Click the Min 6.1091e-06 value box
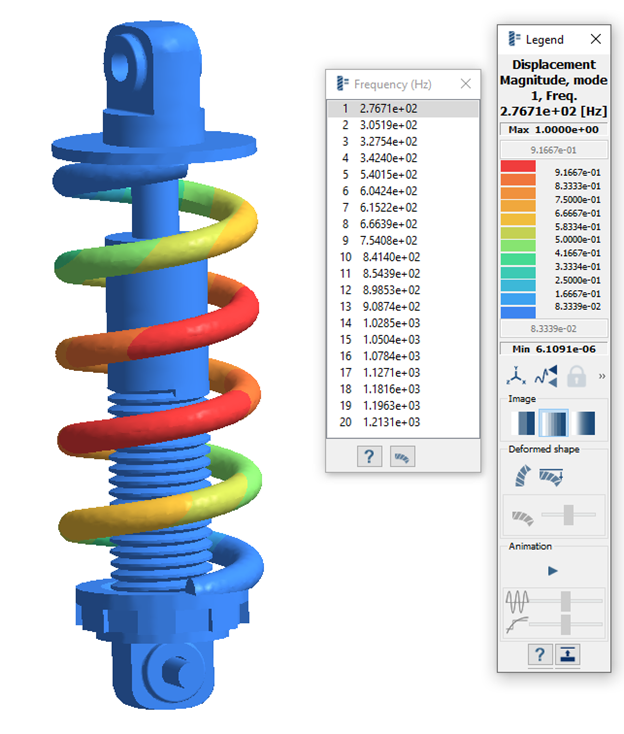624x734 pixels. point(554,349)
